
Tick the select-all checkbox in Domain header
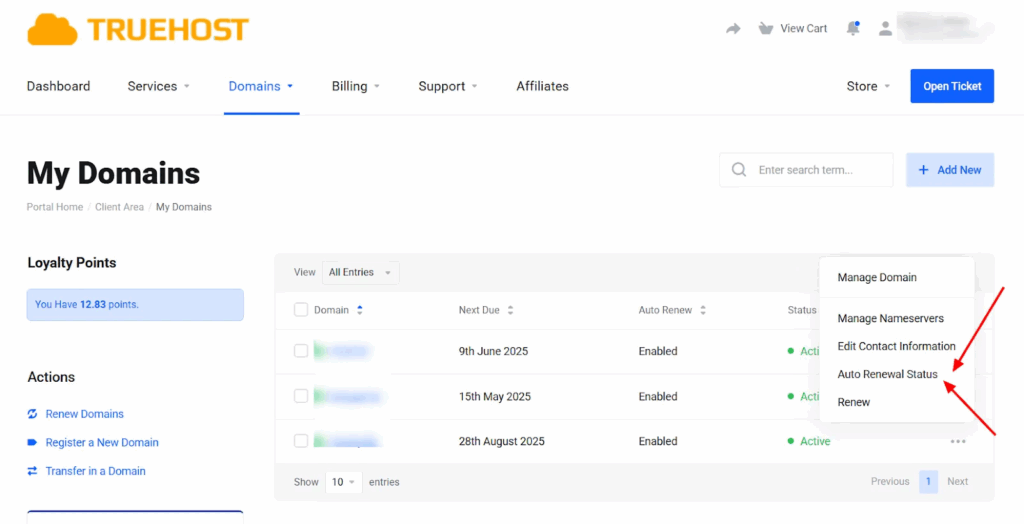(301, 310)
